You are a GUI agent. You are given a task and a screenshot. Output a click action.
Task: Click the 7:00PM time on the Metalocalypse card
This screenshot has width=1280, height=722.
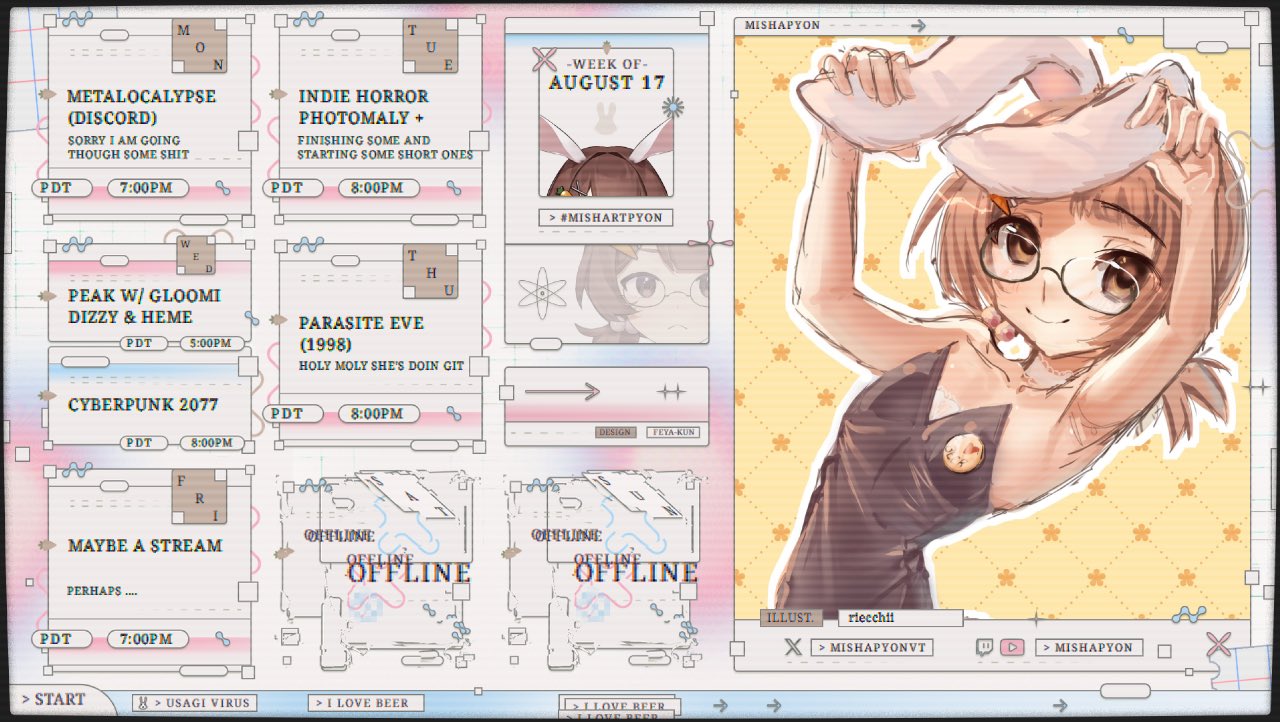(x=147, y=188)
